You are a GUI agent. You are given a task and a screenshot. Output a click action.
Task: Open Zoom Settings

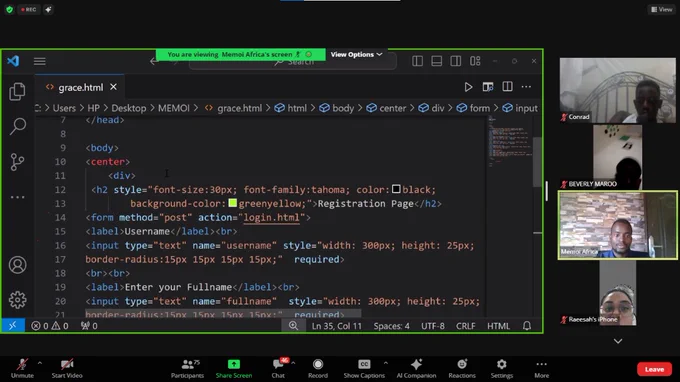[502, 369]
